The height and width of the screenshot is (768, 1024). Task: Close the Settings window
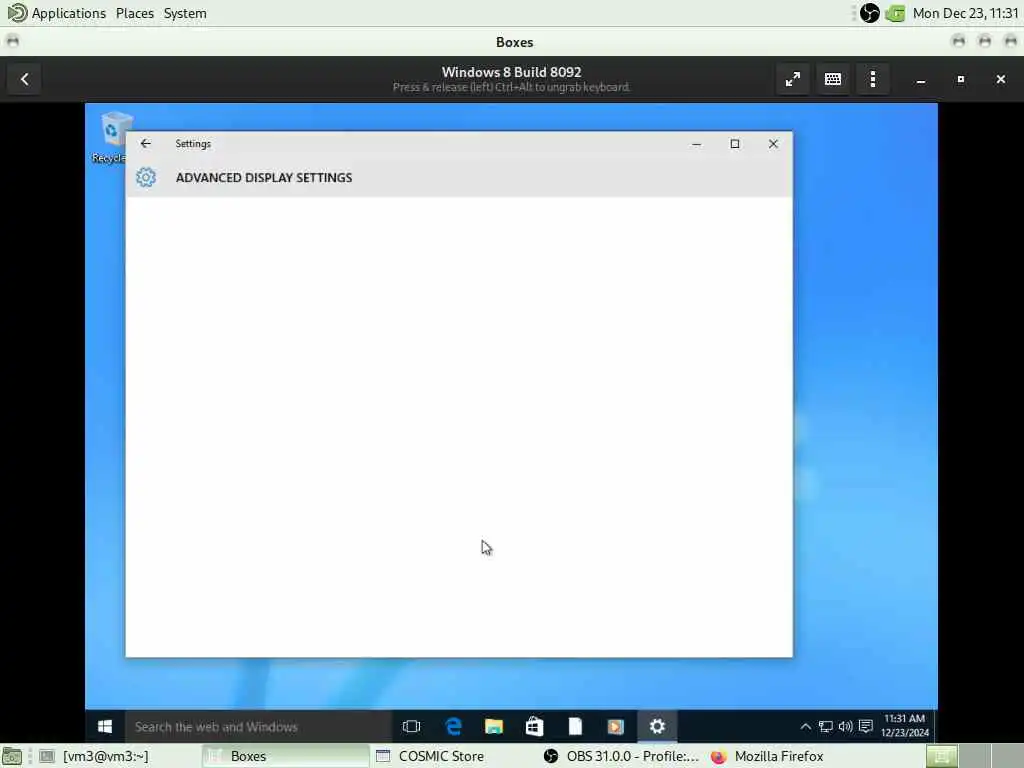tap(773, 144)
